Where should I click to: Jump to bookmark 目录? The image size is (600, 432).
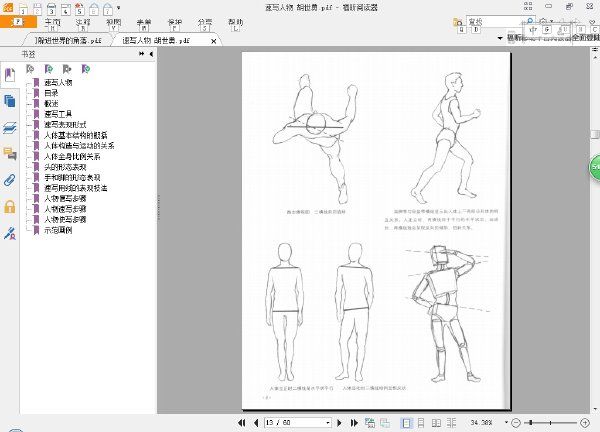click(51, 93)
